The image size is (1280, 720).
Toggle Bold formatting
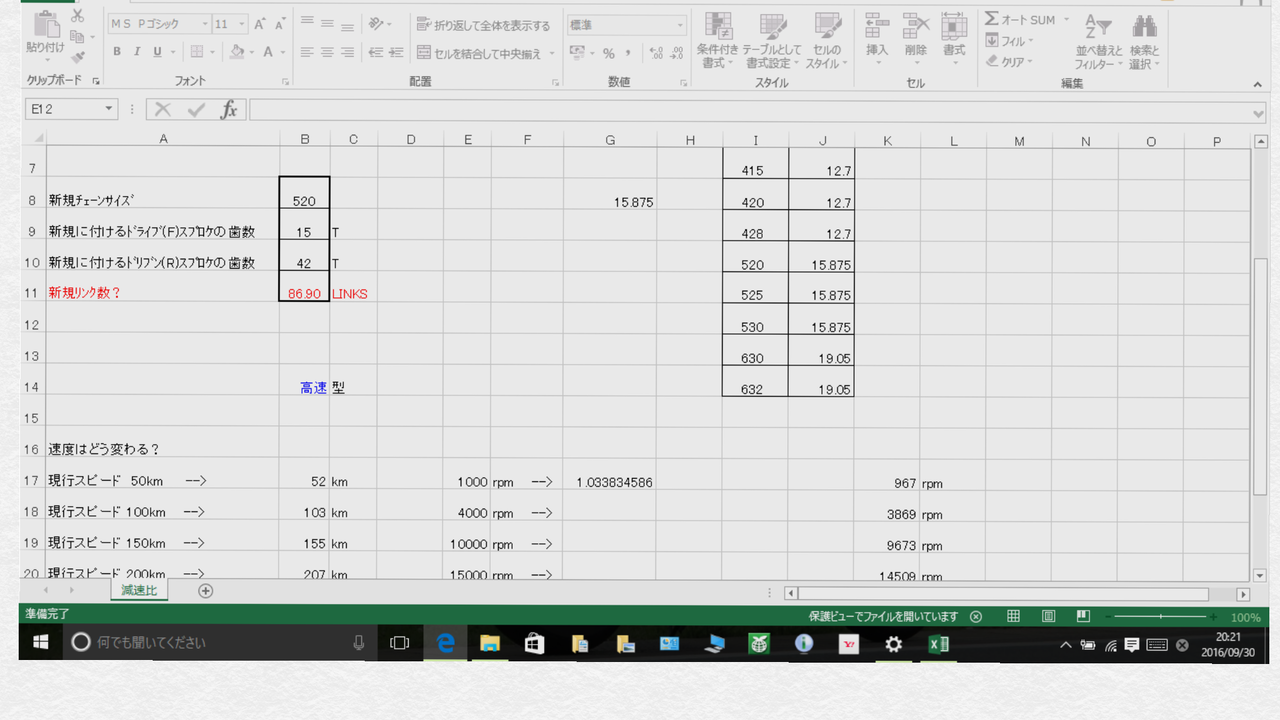tap(117, 52)
